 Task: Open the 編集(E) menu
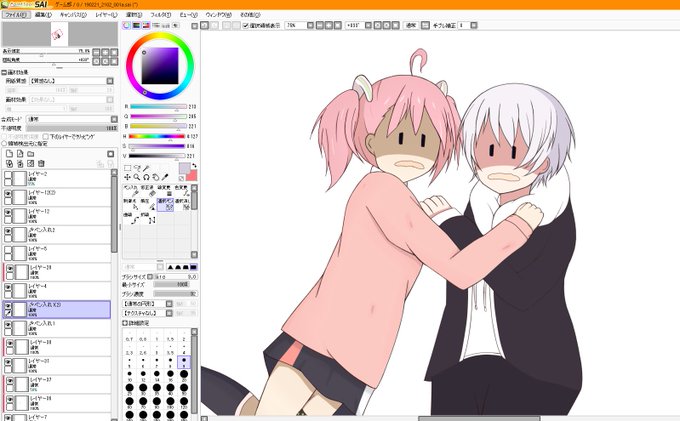(x=43, y=15)
